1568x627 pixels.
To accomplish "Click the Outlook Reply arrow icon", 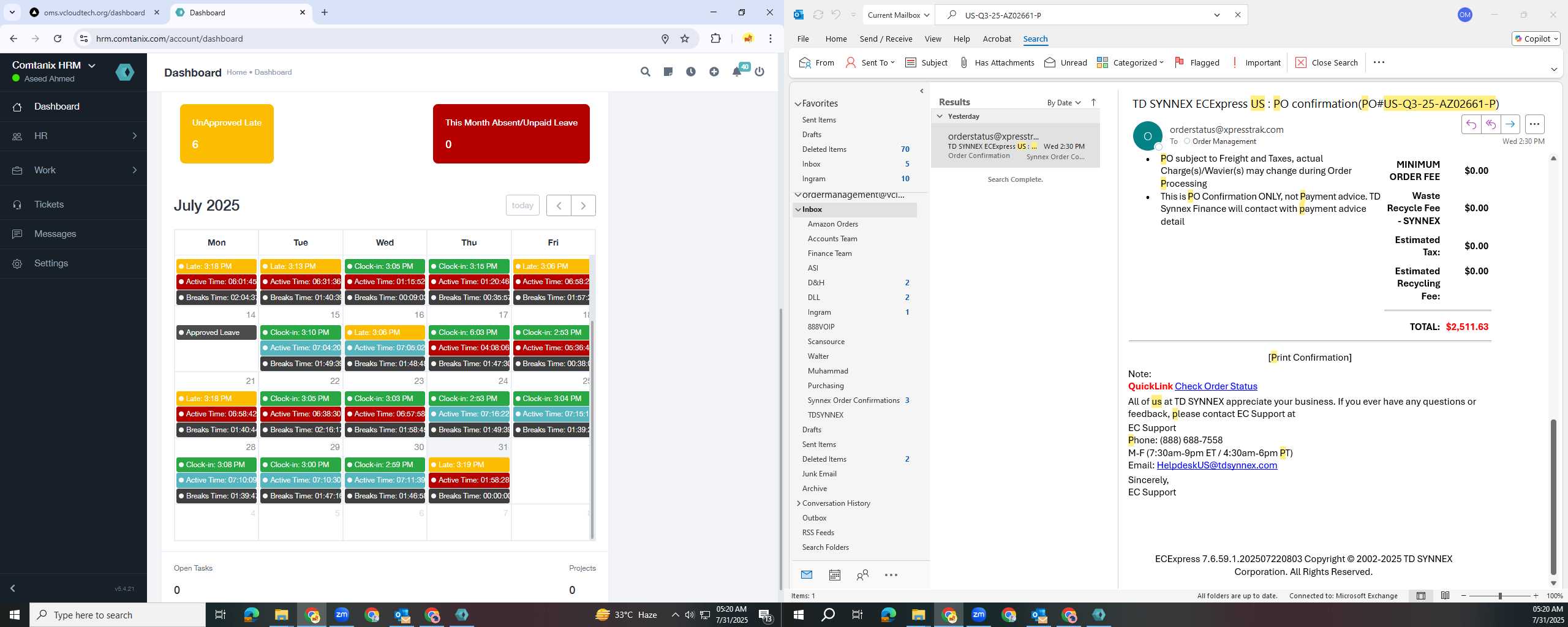I will coord(1471,124).
